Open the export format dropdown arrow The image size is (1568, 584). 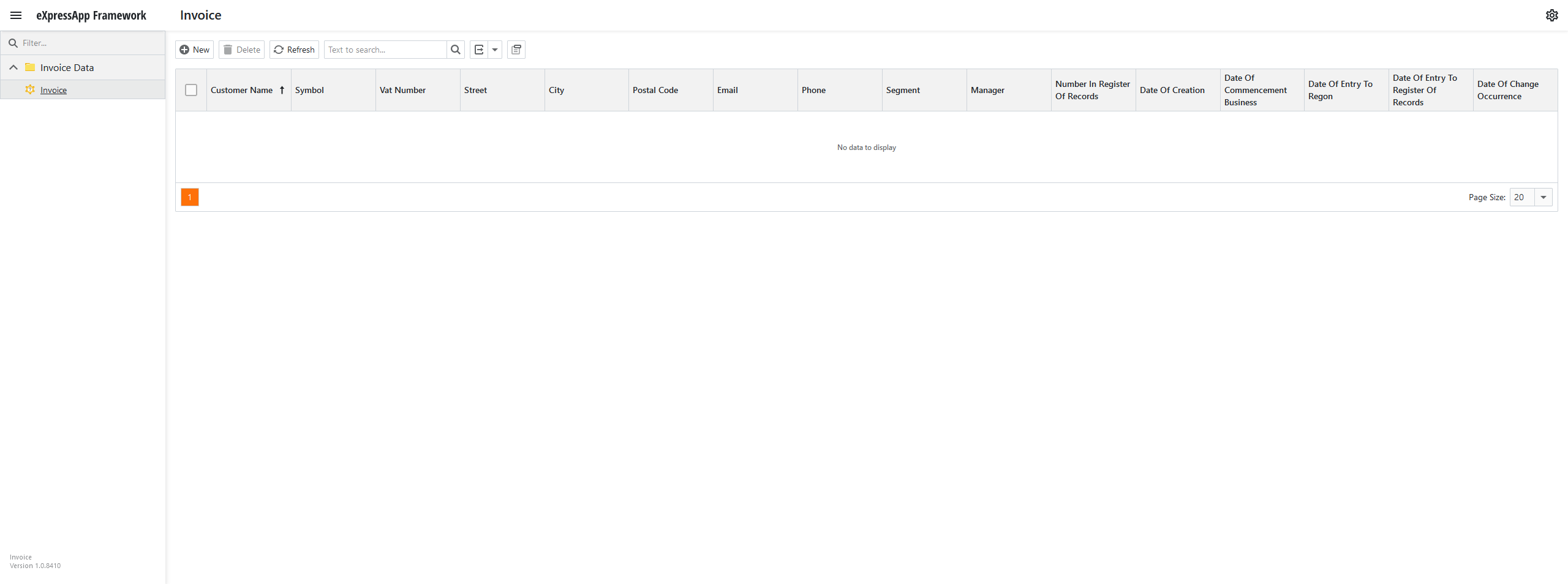click(x=495, y=50)
